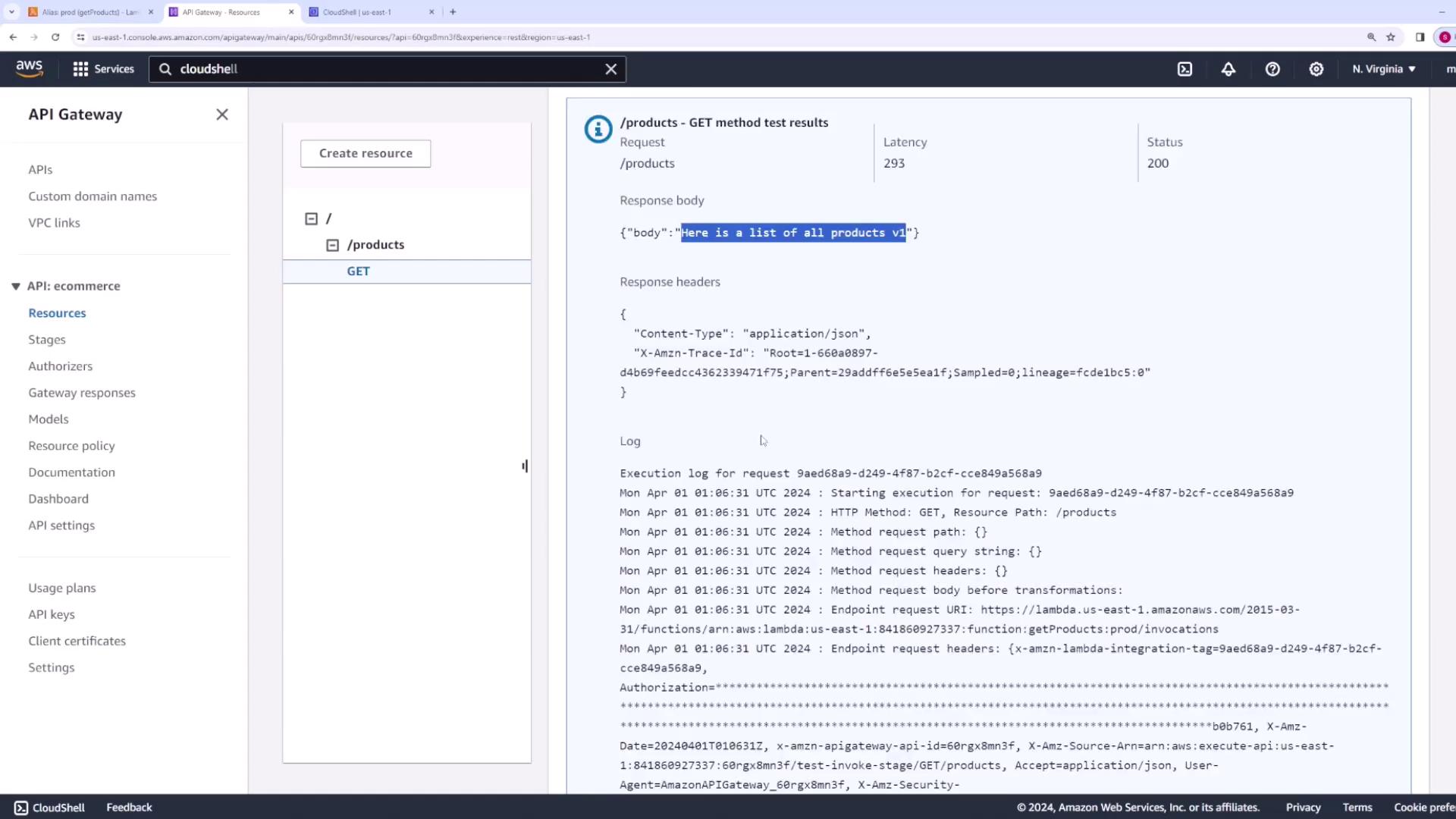This screenshot has width=1456, height=819.
Task: Click the Status value 200
Action: point(1157,164)
